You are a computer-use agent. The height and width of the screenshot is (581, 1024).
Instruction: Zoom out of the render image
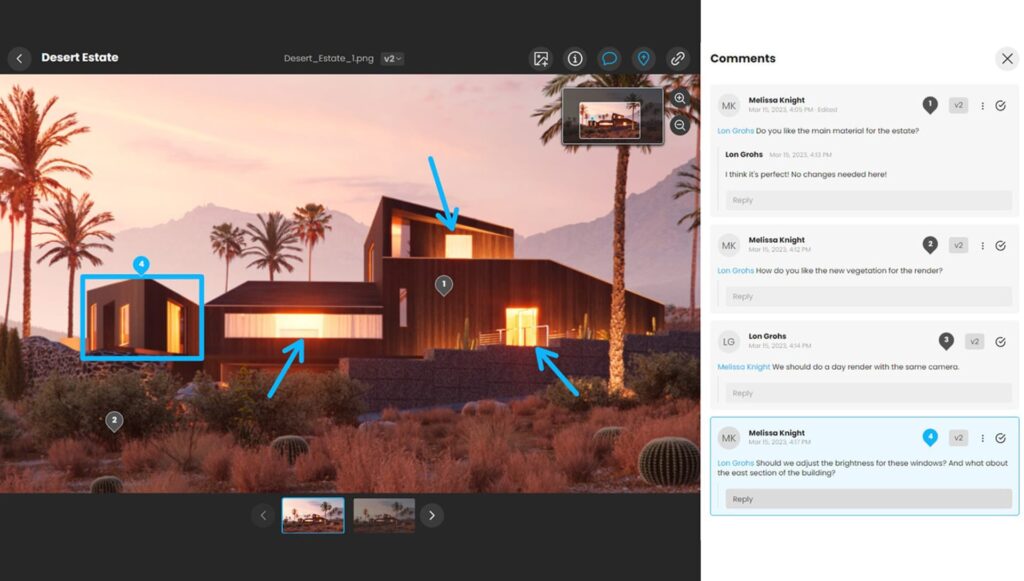[x=680, y=125]
